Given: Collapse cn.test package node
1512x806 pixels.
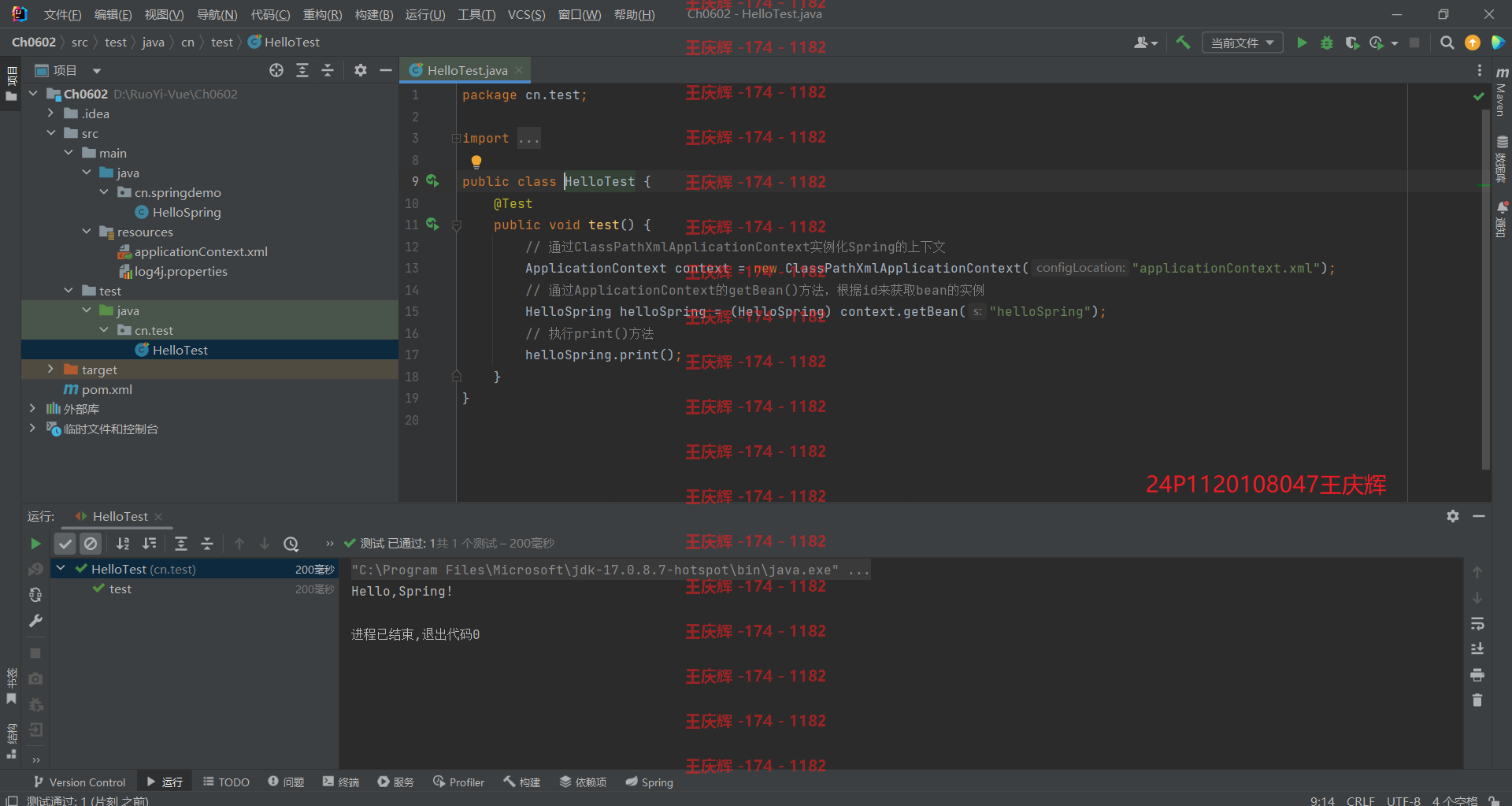Looking at the screenshot, I should 104,330.
